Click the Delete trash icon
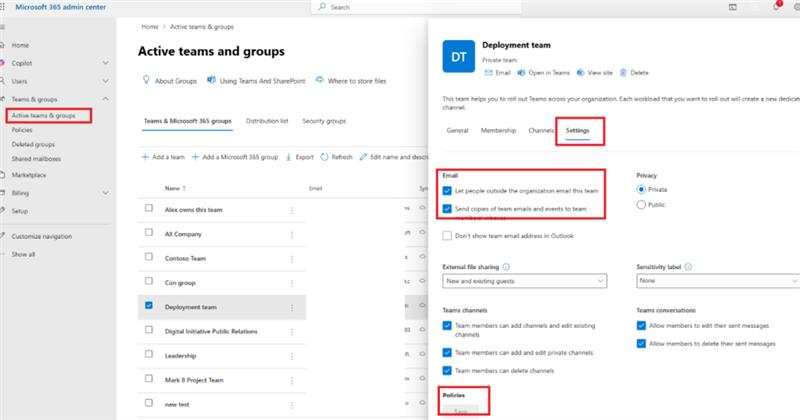The width and height of the screenshot is (800, 420). (623, 73)
